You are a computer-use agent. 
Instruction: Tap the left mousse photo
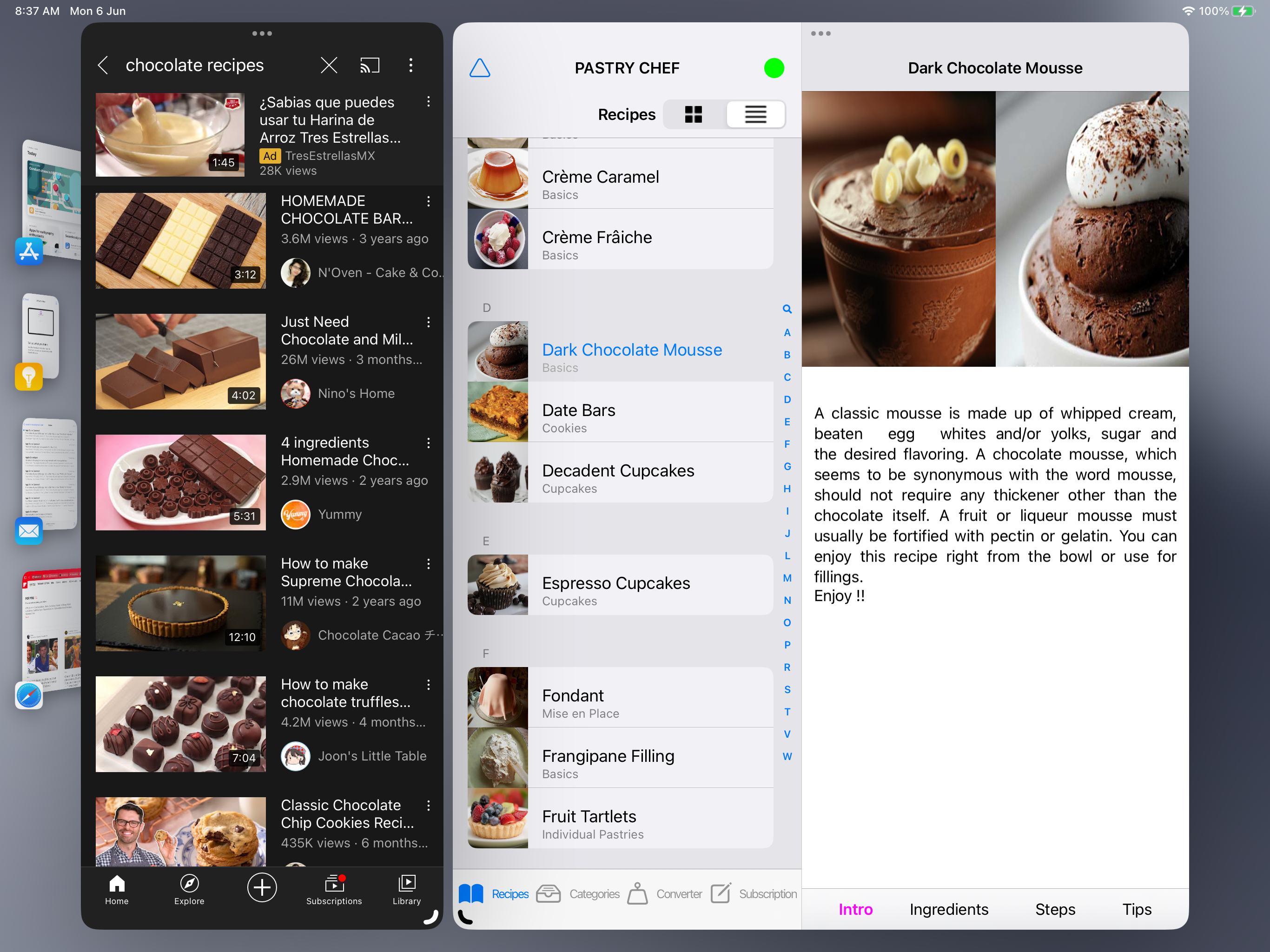pos(899,229)
